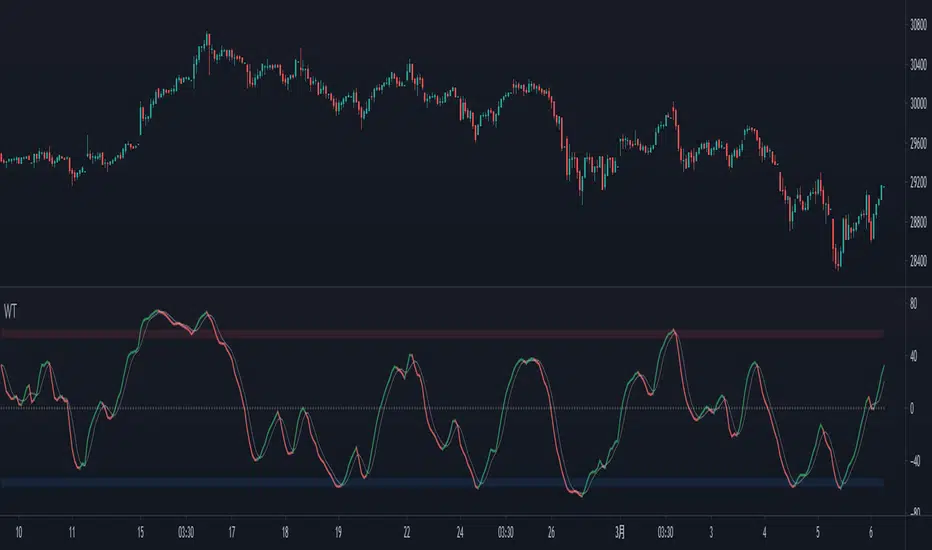Select date label 17 on time axis
This screenshot has height=550, width=932.
click(232, 532)
